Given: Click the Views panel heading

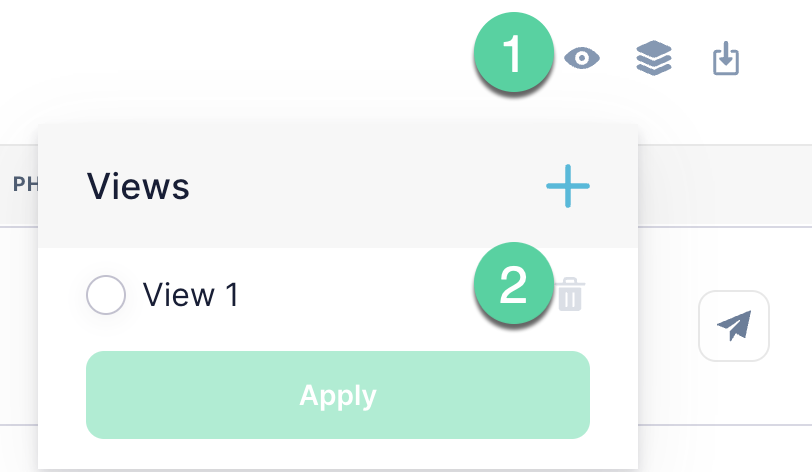Looking at the screenshot, I should 138,186.
